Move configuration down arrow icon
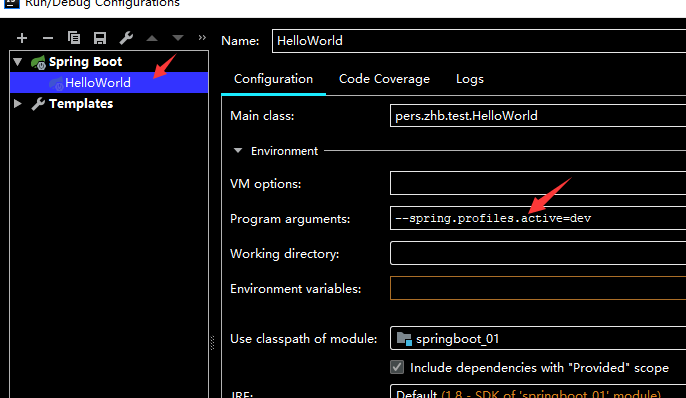The width and height of the screenshot is (686, 398). (178, 38)
